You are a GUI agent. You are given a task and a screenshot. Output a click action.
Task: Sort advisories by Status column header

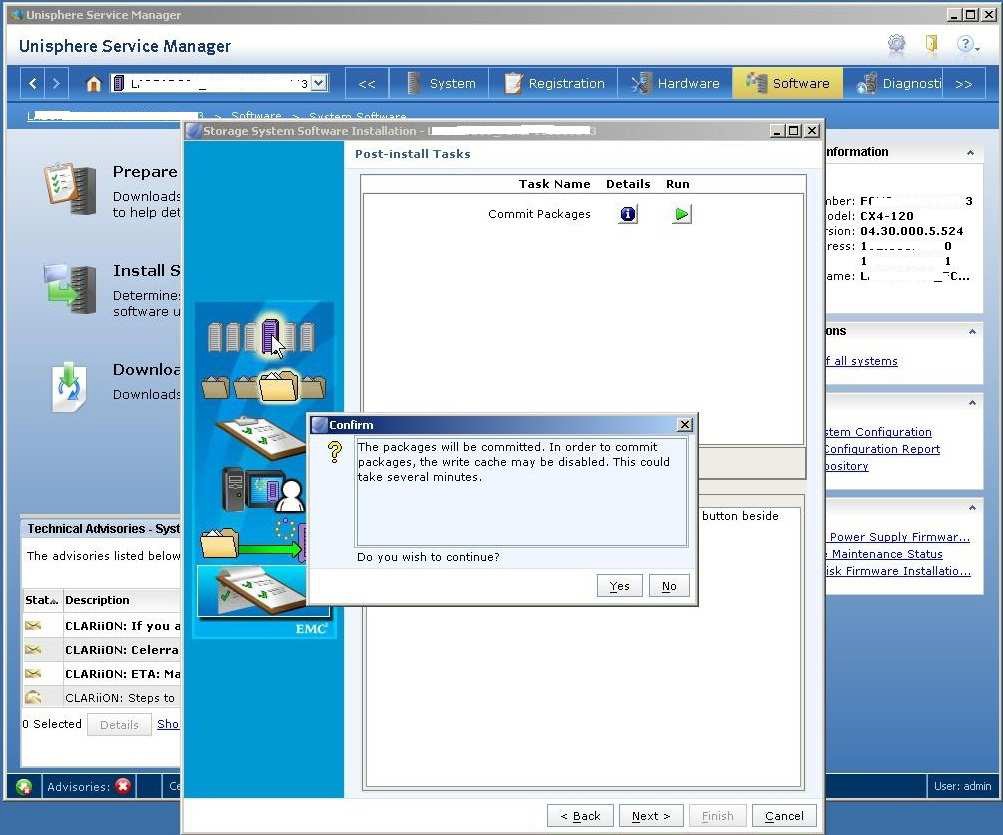[x=42, y=600]
